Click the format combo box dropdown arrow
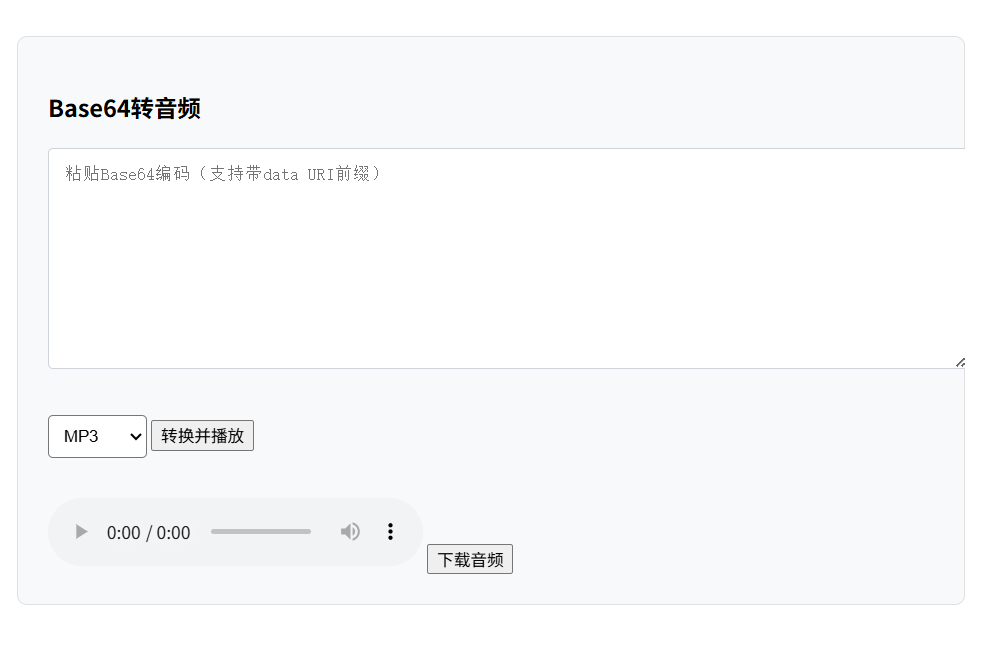 pos(135,436)
